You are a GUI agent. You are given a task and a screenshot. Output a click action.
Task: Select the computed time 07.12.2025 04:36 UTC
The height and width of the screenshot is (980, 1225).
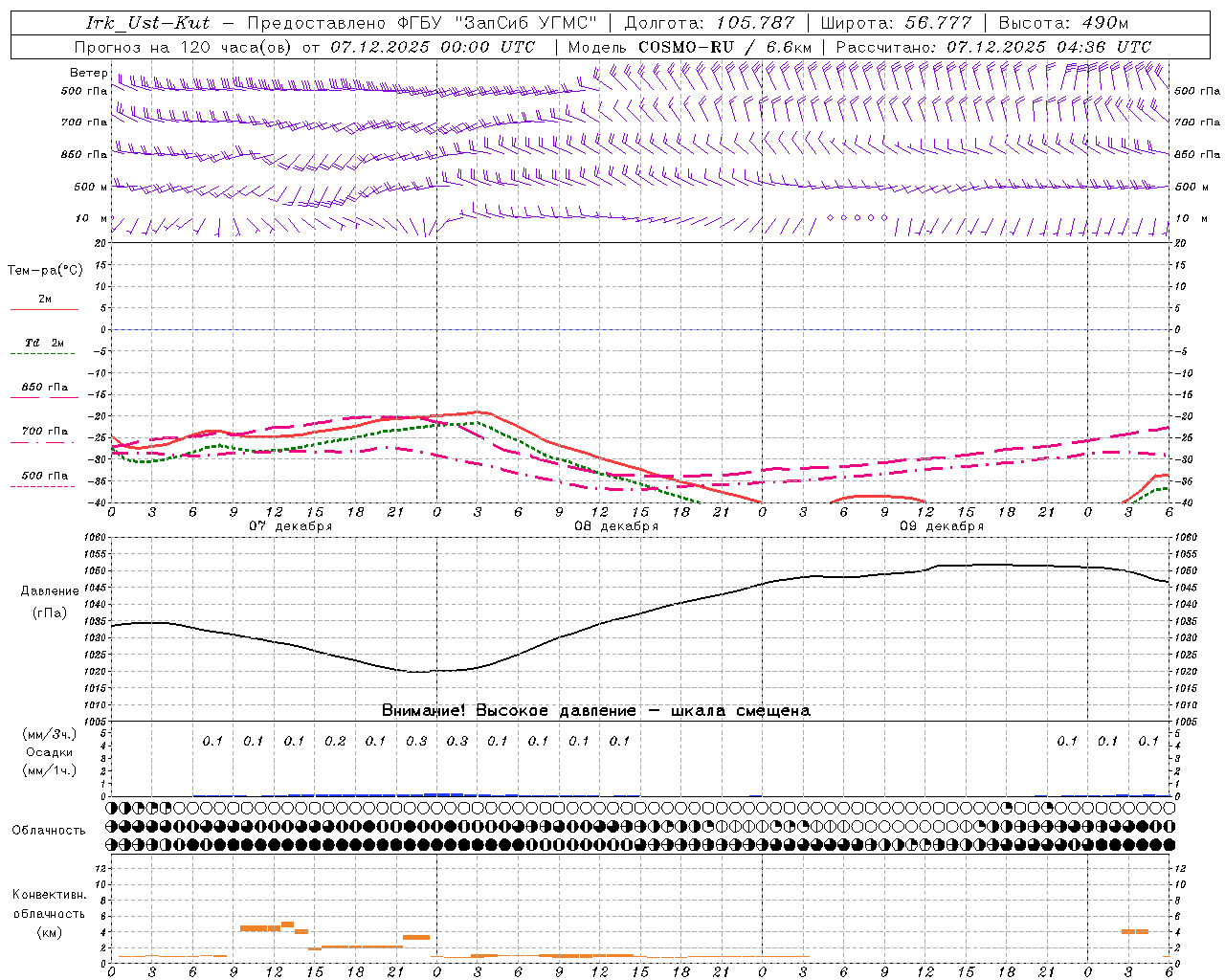tap(1049, 47)
